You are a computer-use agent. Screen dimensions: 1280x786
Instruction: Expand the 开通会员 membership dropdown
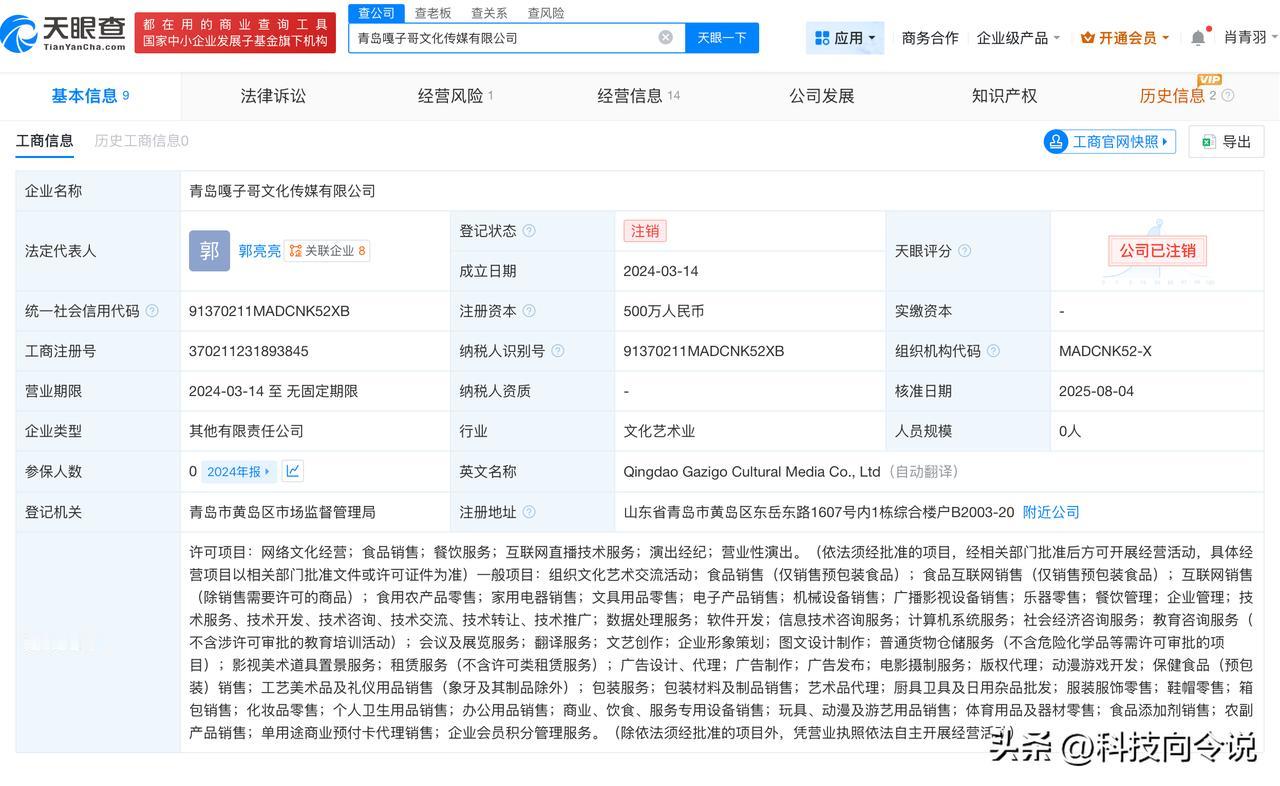1125,38
